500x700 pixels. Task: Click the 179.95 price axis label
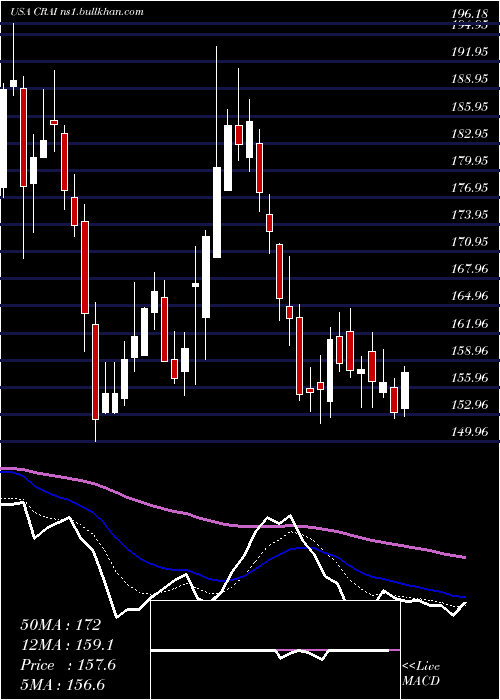[469, 160]
